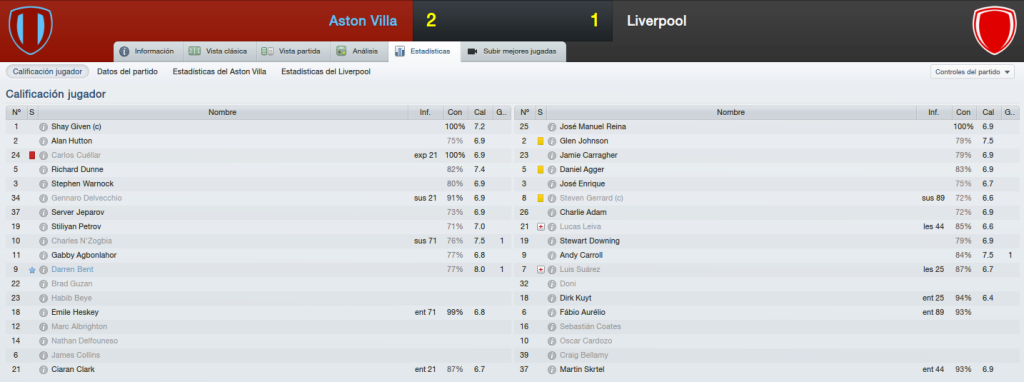Sort Liverpool table by Con column
The image size is (1024, 382).
[x=963, y=112]
